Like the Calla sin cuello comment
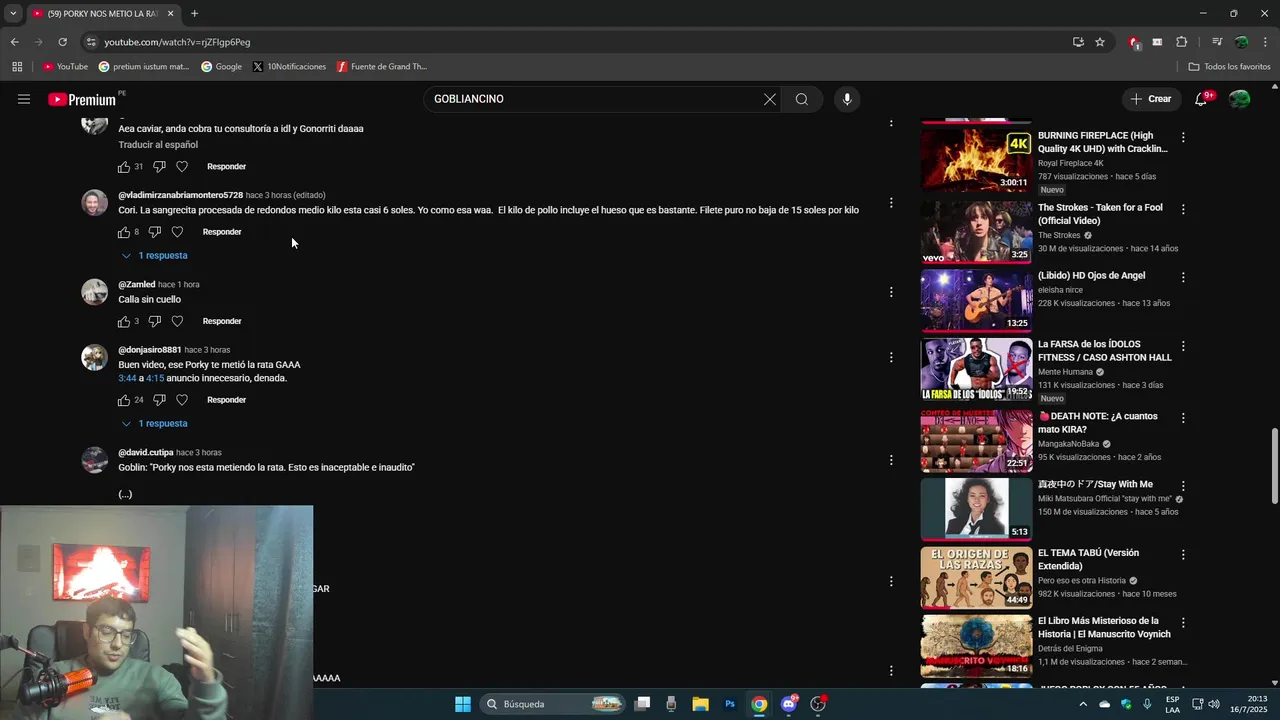Image resolution: width=1280 pixels, height=720 pixels. coord(124,322)
